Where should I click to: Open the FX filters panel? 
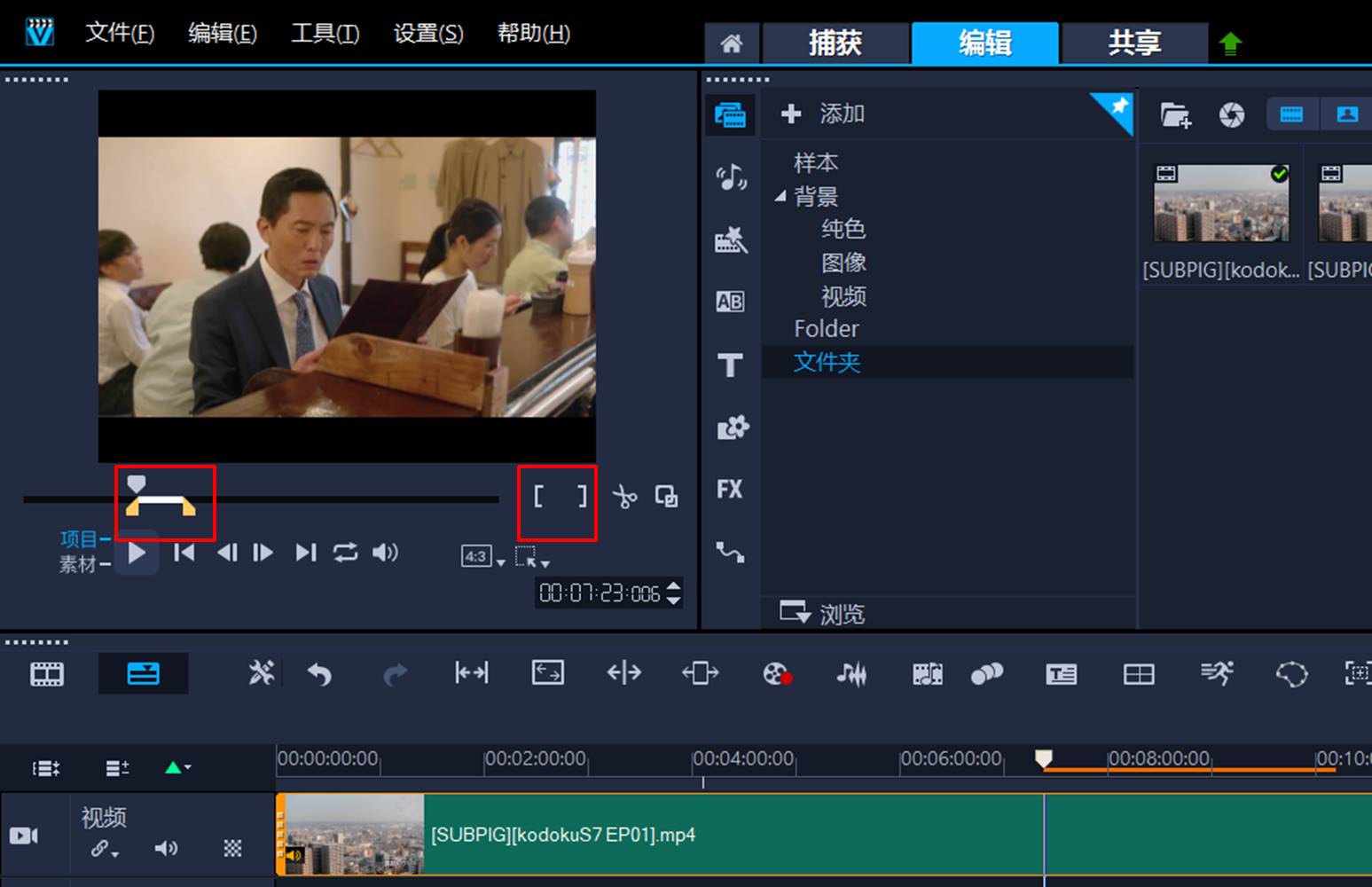pos(730,490)
